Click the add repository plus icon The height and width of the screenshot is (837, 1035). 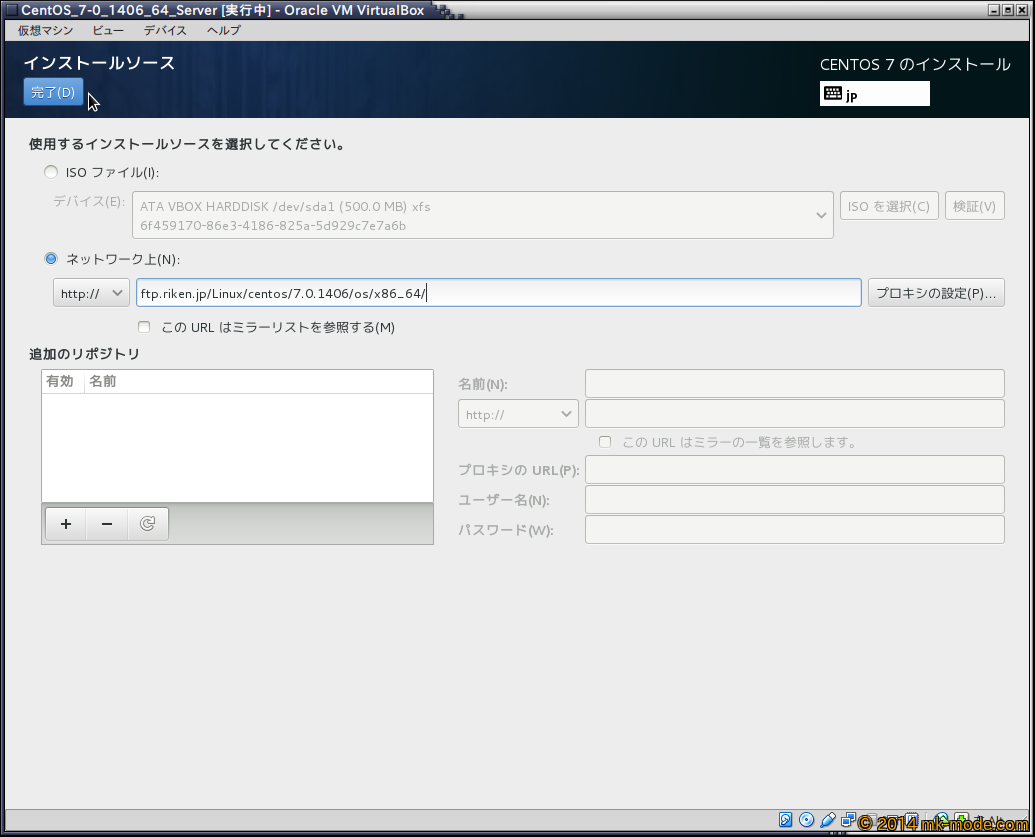66,524
